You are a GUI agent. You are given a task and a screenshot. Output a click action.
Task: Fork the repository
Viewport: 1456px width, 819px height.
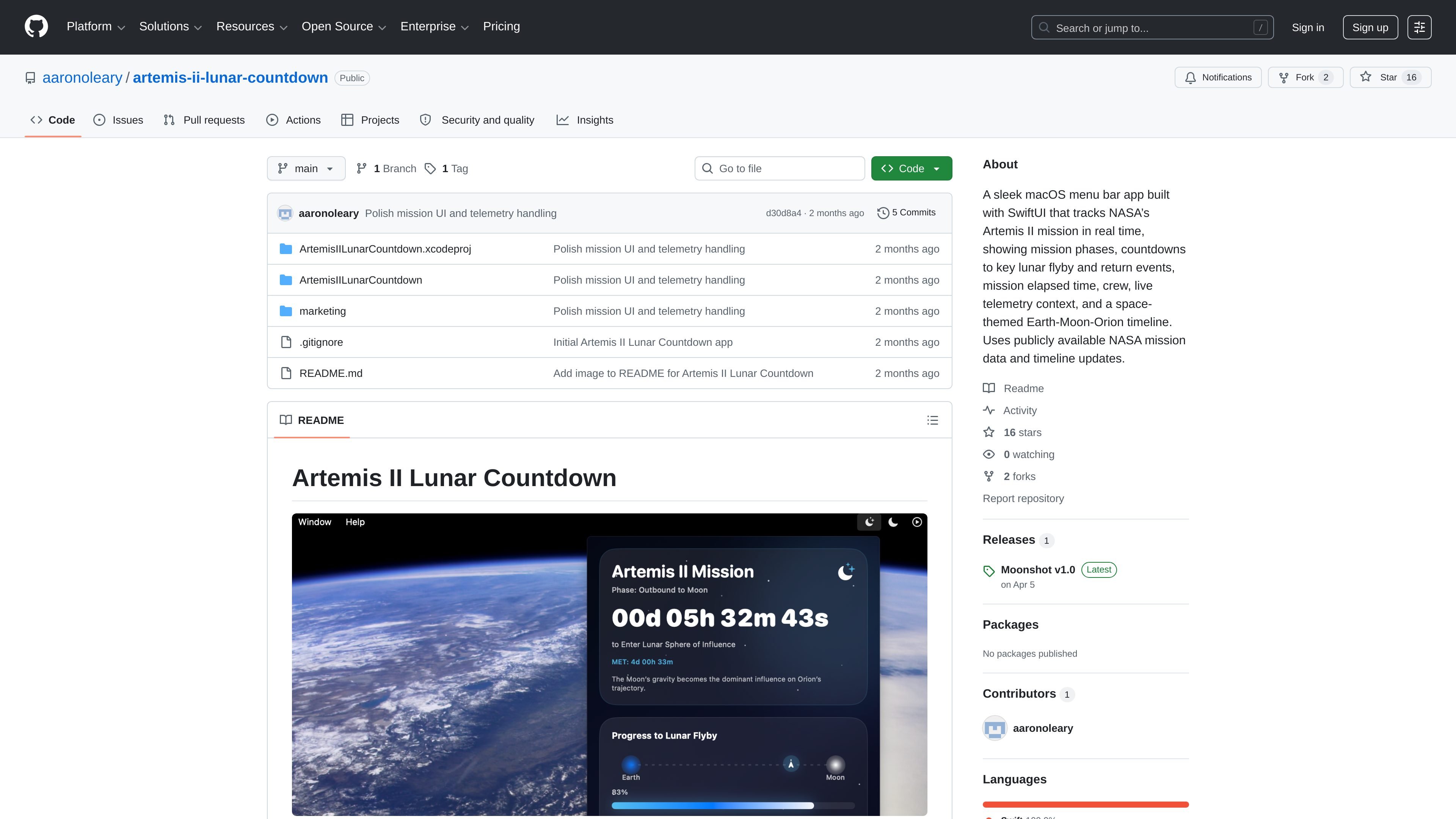(1305, 77)
